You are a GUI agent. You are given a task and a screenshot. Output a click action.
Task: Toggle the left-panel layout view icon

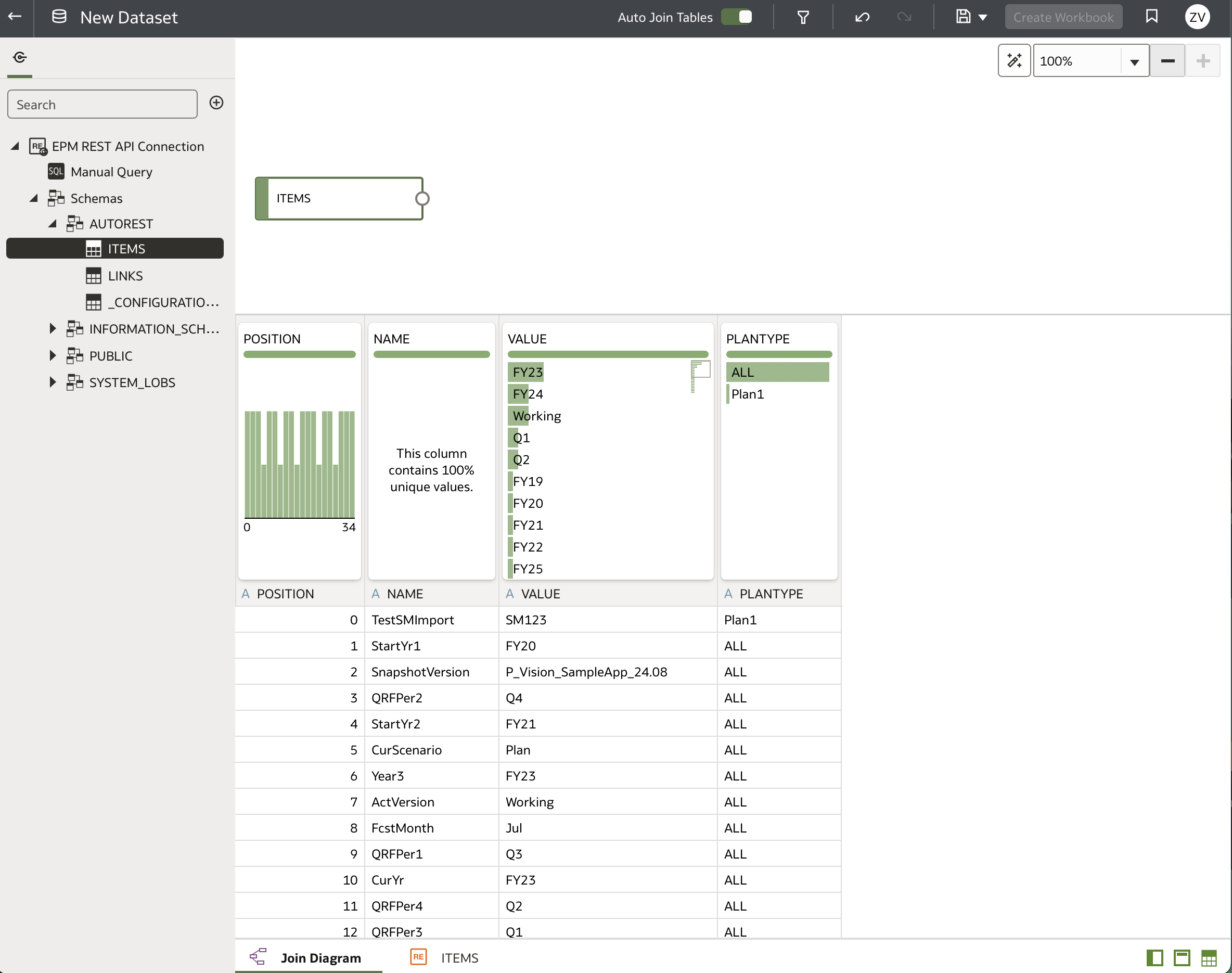coord(1154,957)
